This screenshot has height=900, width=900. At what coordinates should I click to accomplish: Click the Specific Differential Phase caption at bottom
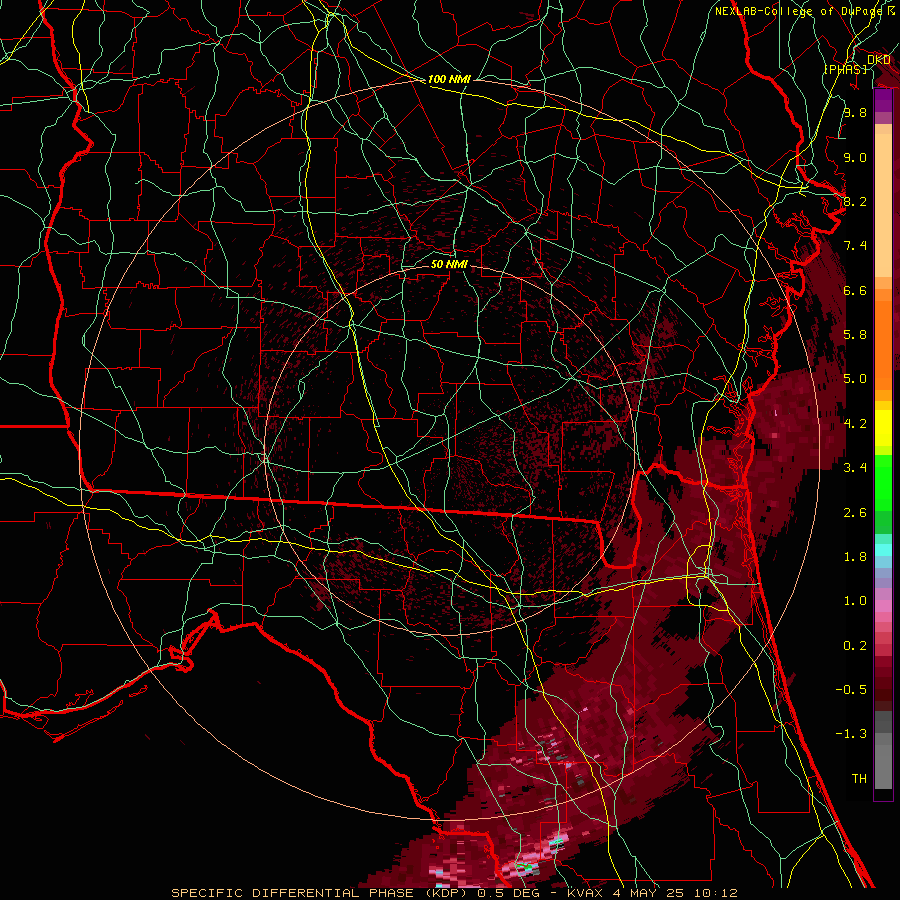tap(454, 893)
